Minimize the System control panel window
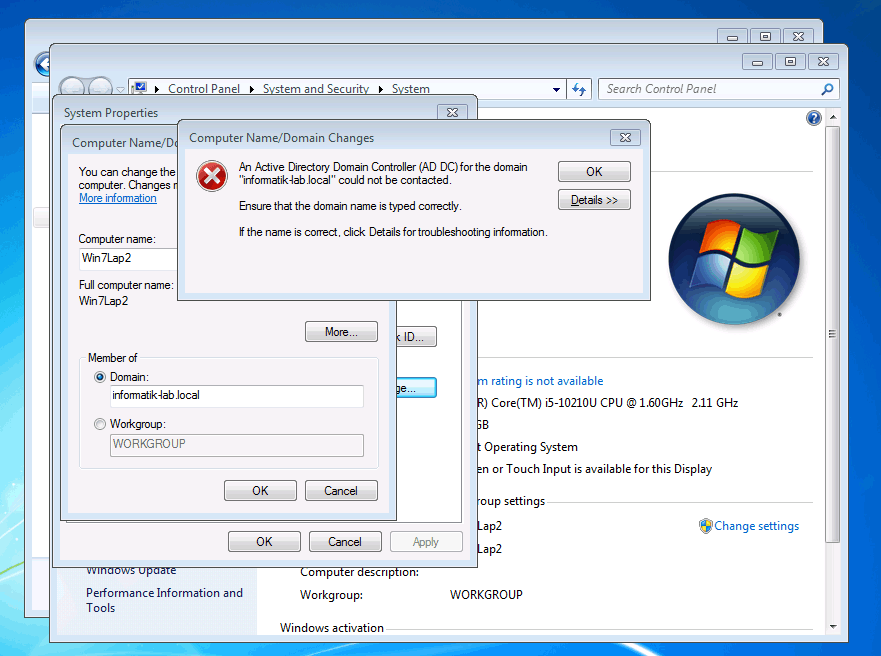Screen dimensions: 881x656 pos(757,62)
